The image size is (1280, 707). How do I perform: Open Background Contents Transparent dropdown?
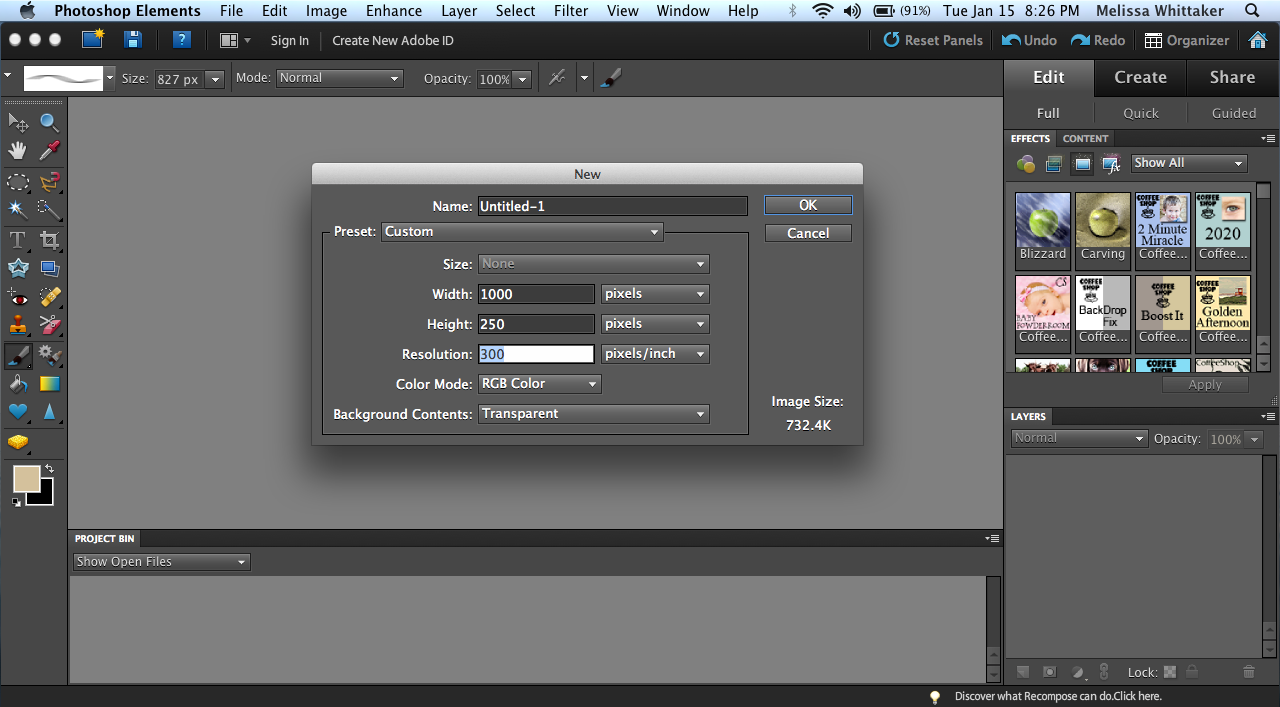click(594, 414)
